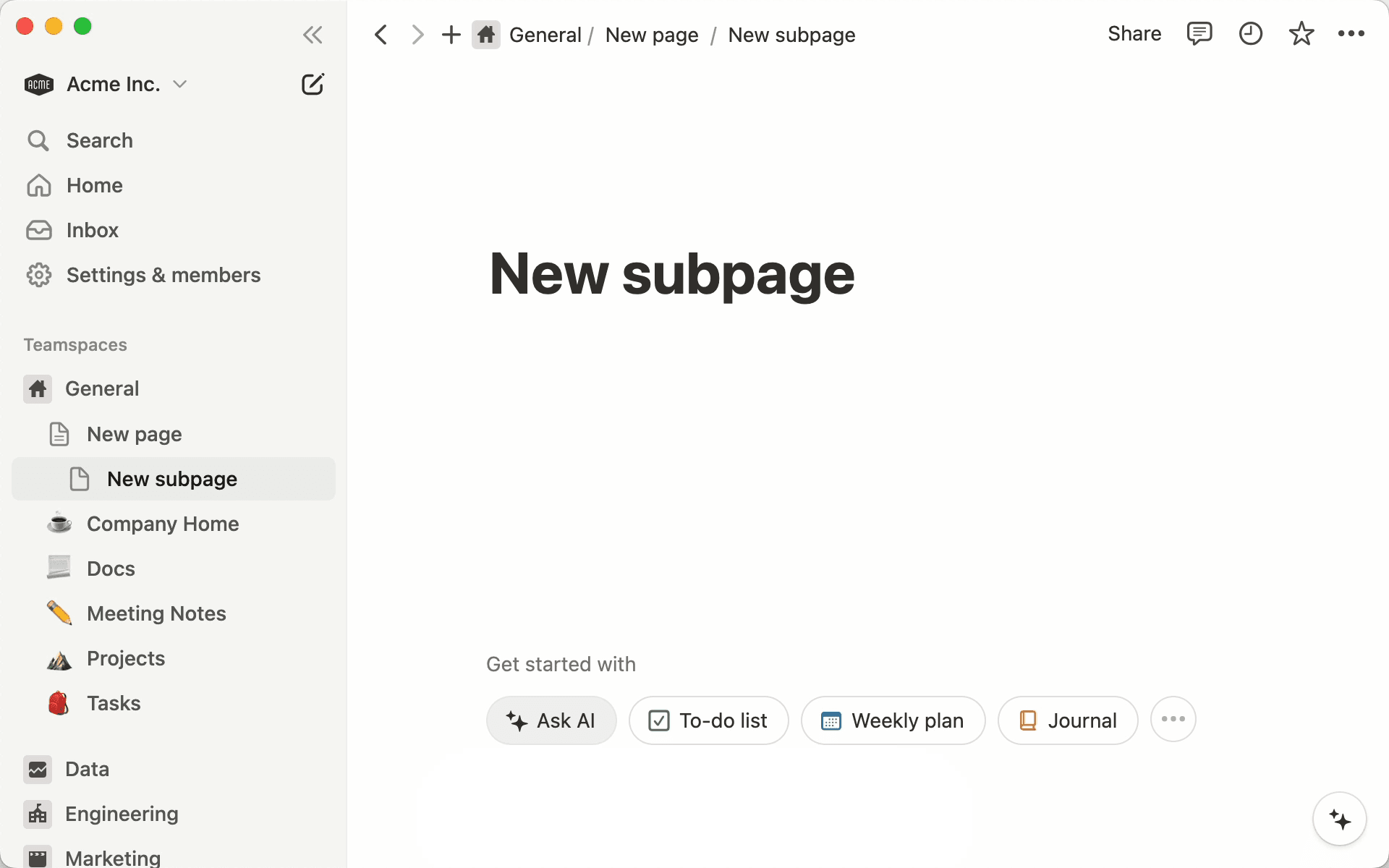1389x868 pixels.
Task: Start with the Ask AI button
Action: click(x=551, y=720)
